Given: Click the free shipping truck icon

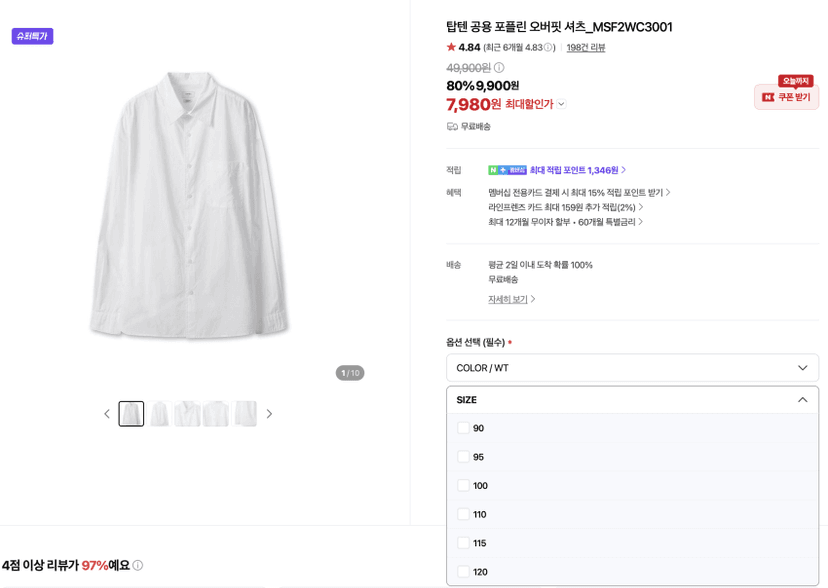Looking at the screenshot, I should click(452, 126).
